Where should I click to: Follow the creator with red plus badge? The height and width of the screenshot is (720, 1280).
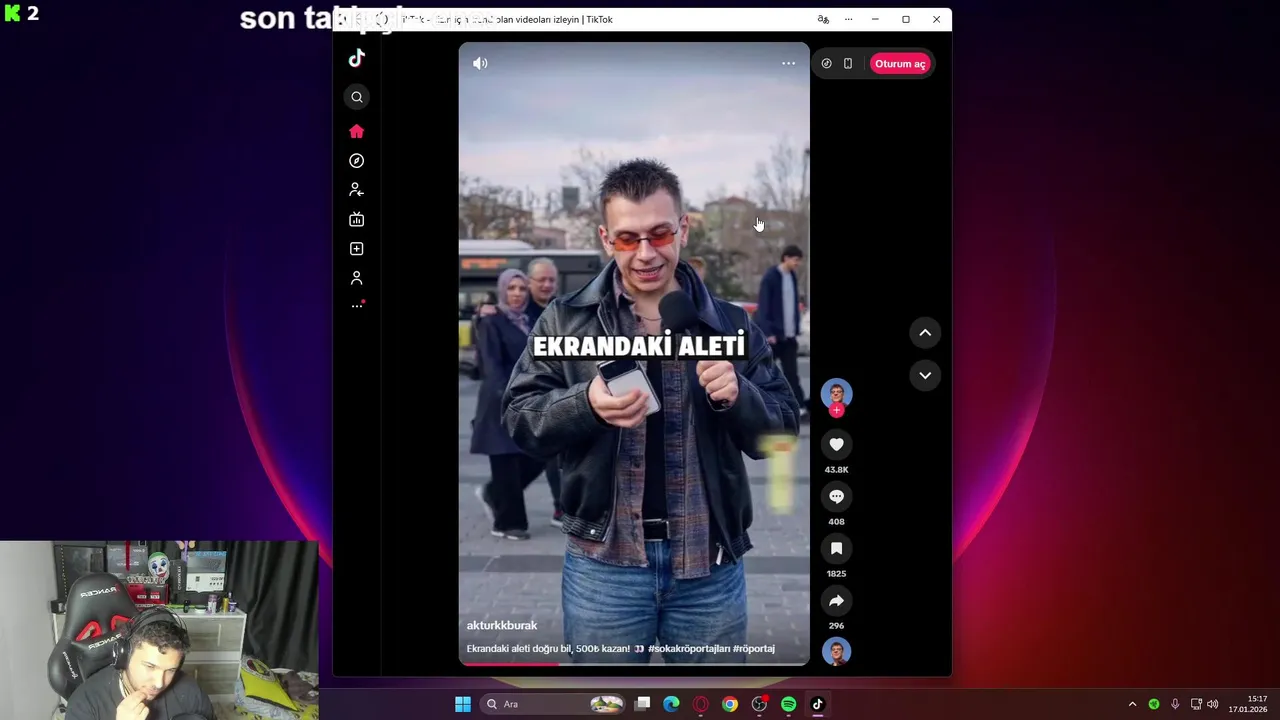point(837,410)
